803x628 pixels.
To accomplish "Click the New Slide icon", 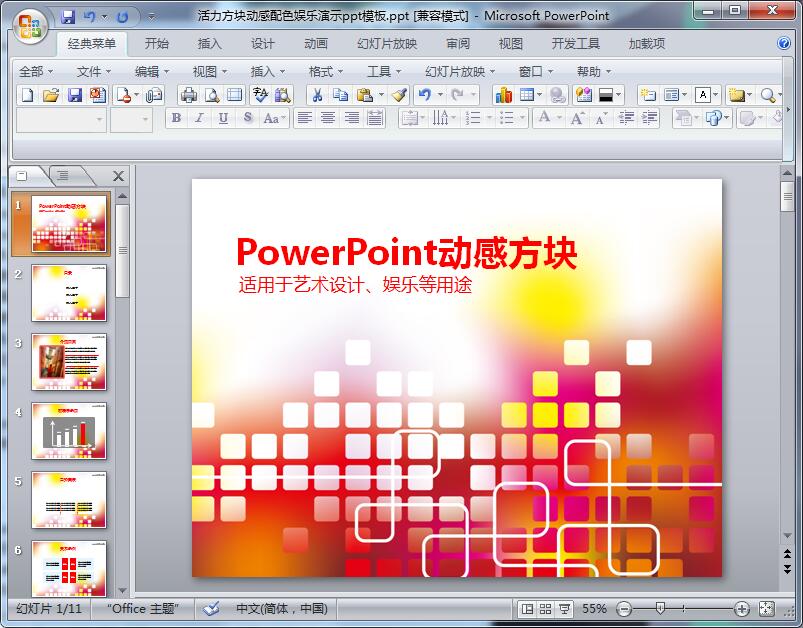I will pyautogui.click(x=648, y=95).
